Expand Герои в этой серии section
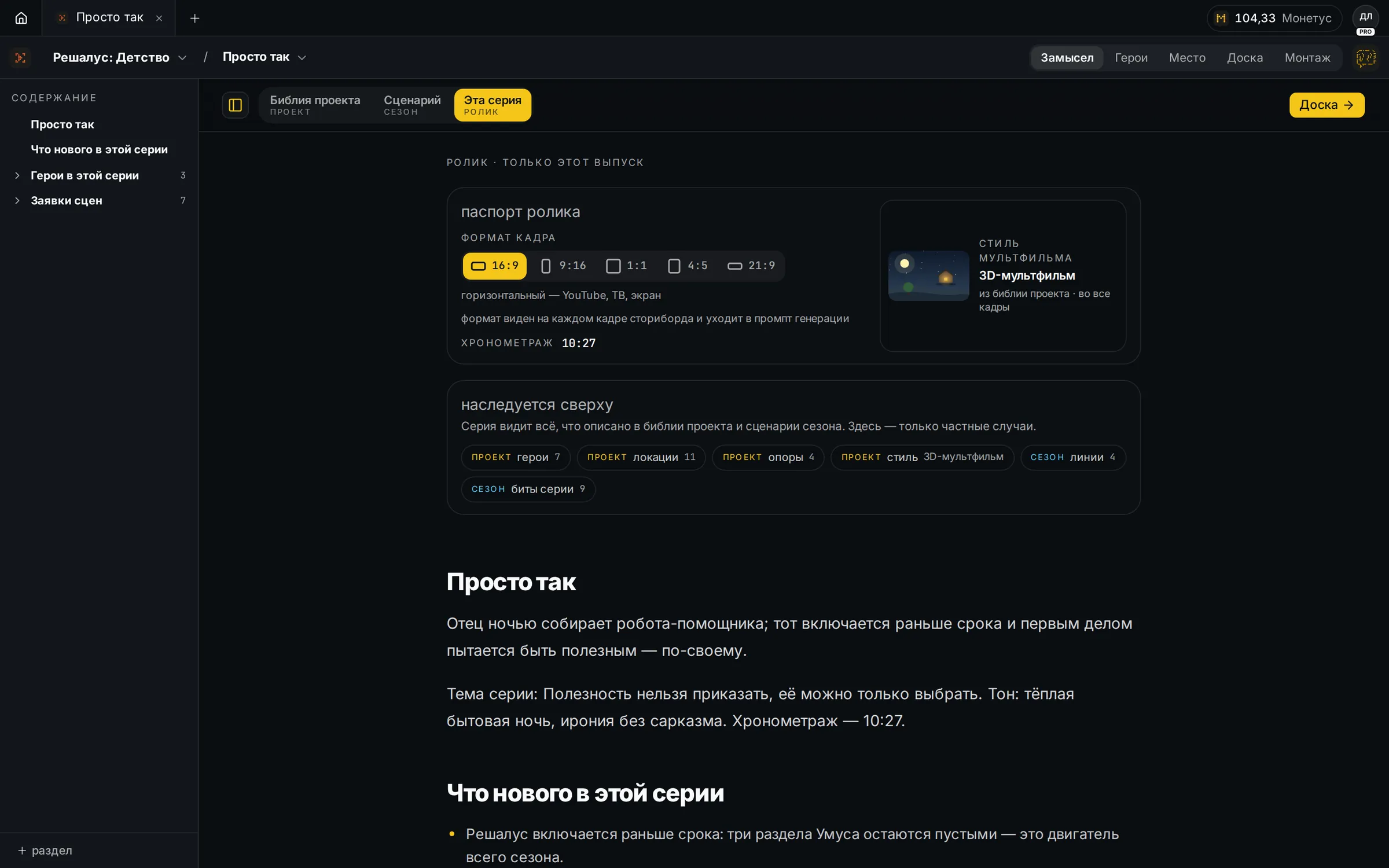 pyautogui.click(x=17, y=175)
